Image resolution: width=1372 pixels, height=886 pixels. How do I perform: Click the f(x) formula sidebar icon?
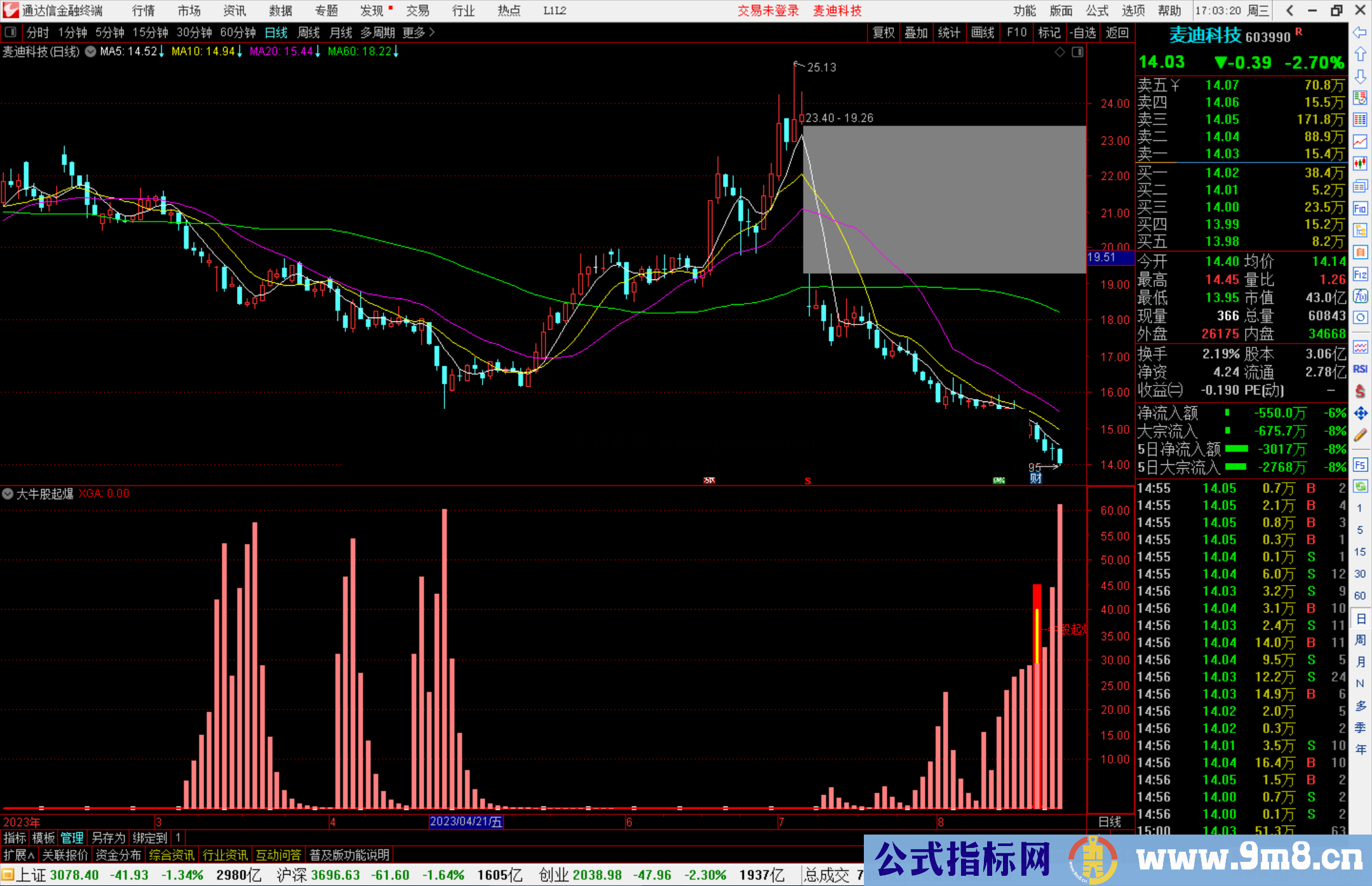coord(1360,296)
